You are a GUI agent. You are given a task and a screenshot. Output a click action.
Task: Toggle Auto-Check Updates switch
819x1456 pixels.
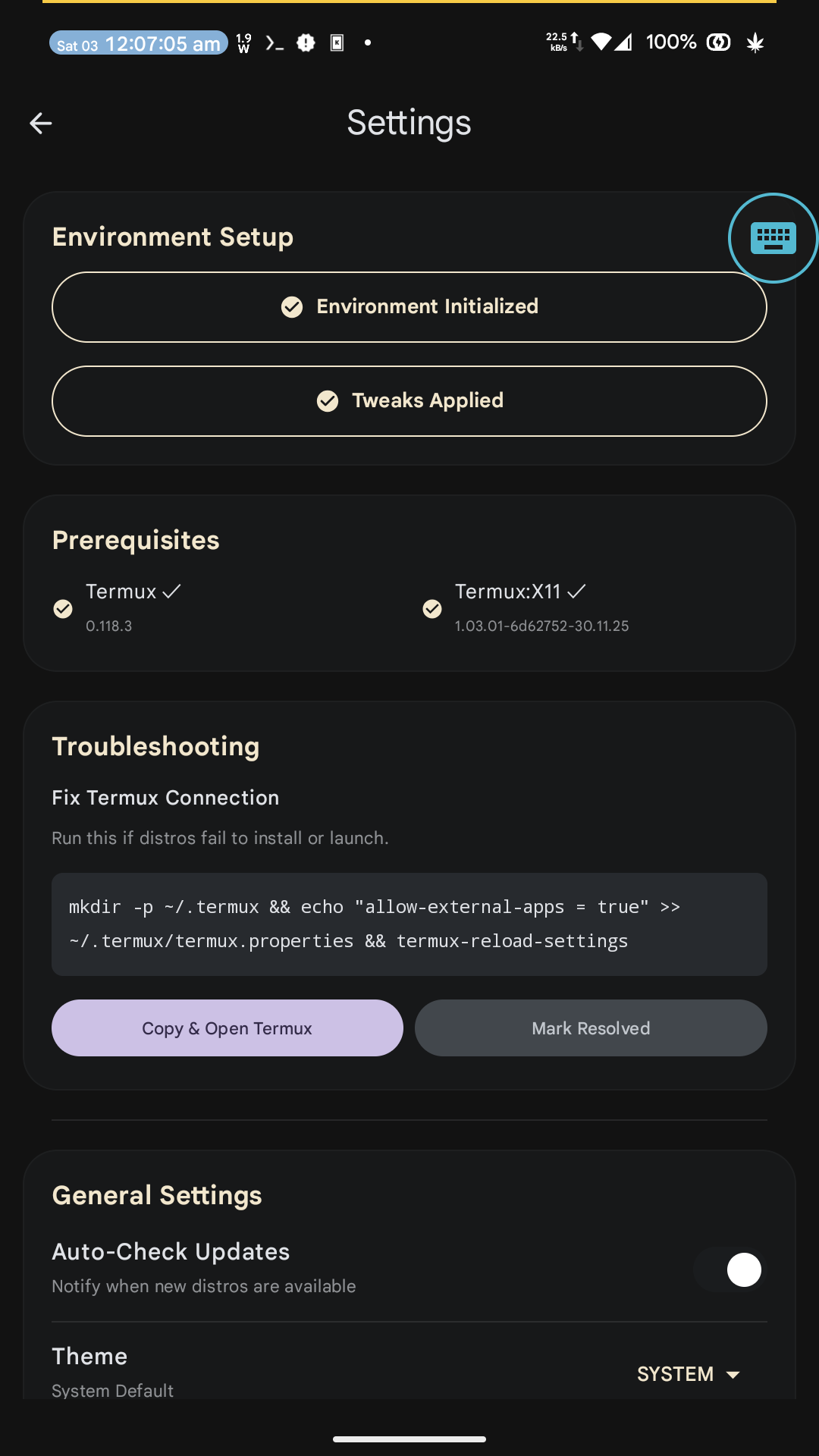click(x=730, y=1269)
